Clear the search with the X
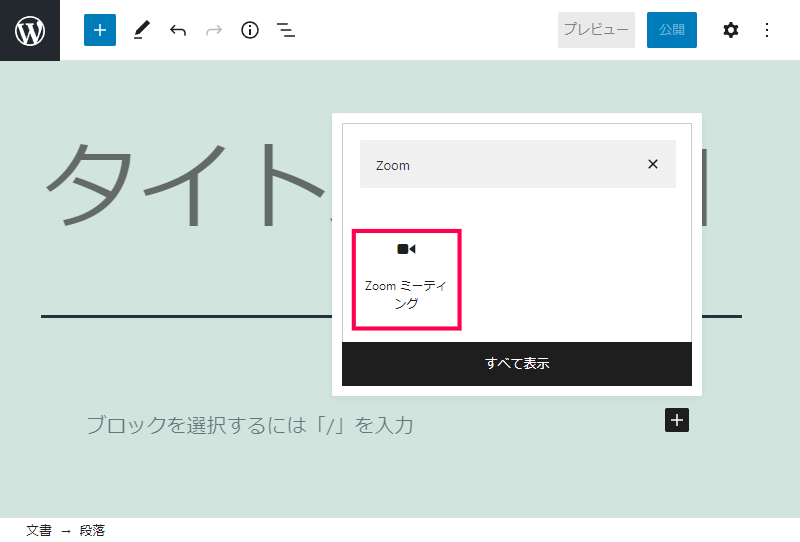This screenshot has width=800, height=542. tap(653, 164)
